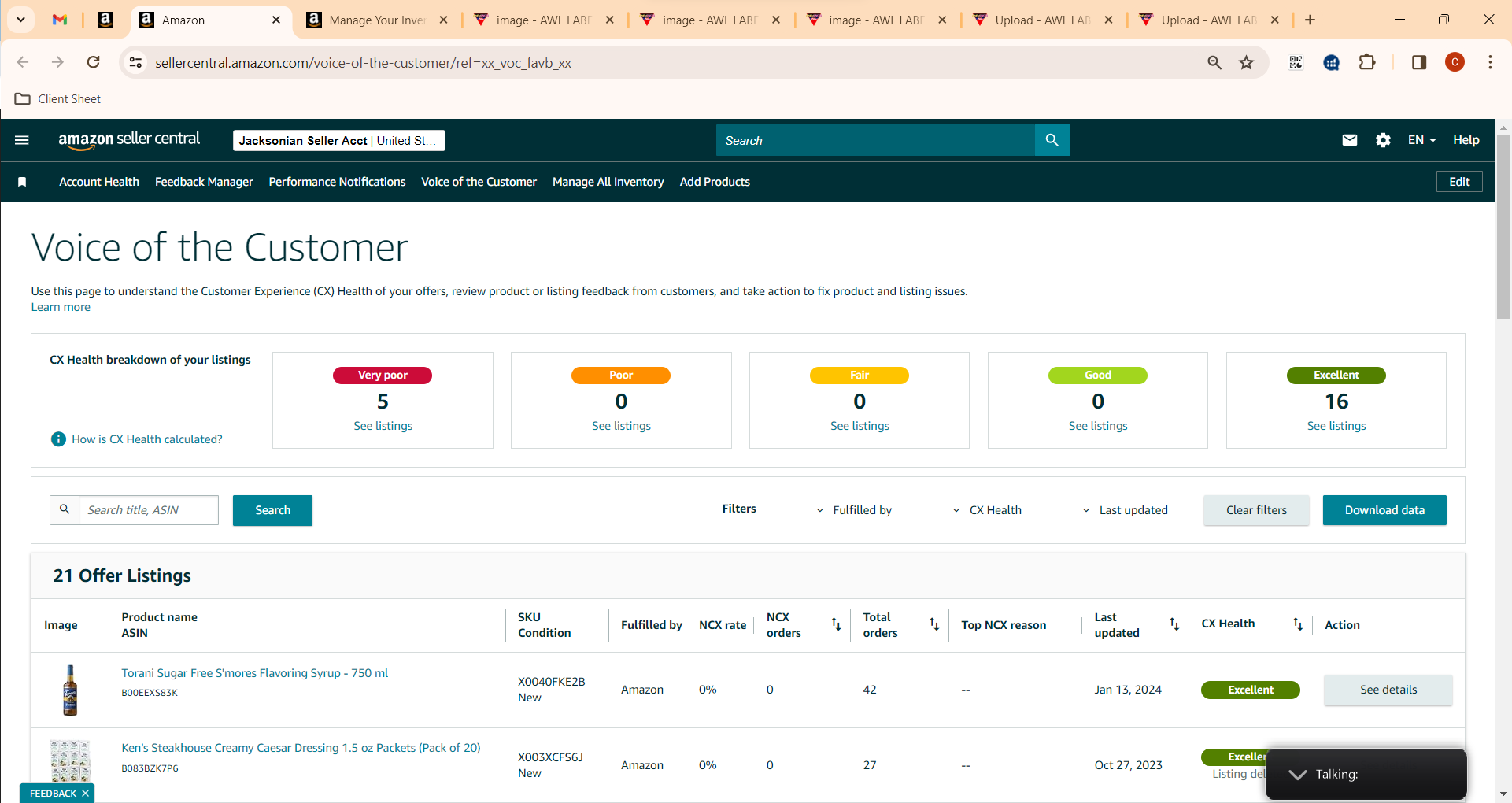Collapse the Talking overlay chevron
This screenshot has width=1512, height=803.
tap(1298, 775)
